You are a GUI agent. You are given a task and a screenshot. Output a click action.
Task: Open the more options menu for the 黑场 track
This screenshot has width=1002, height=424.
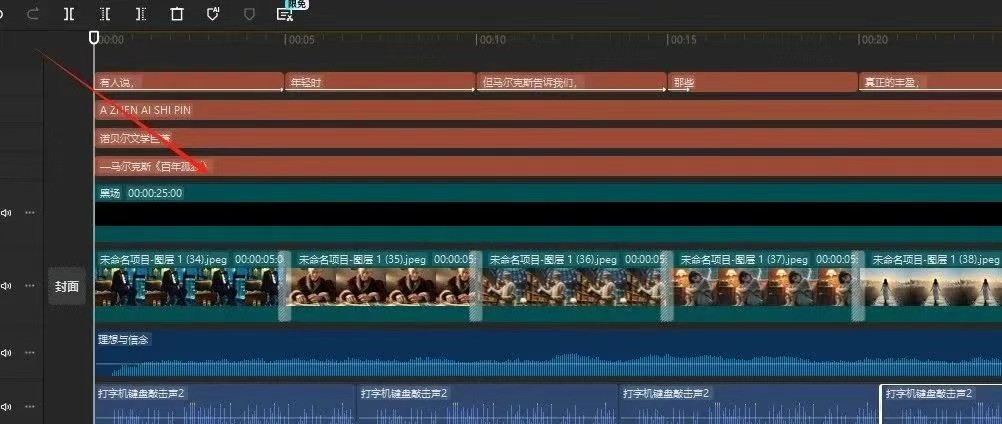coord(30,212)
